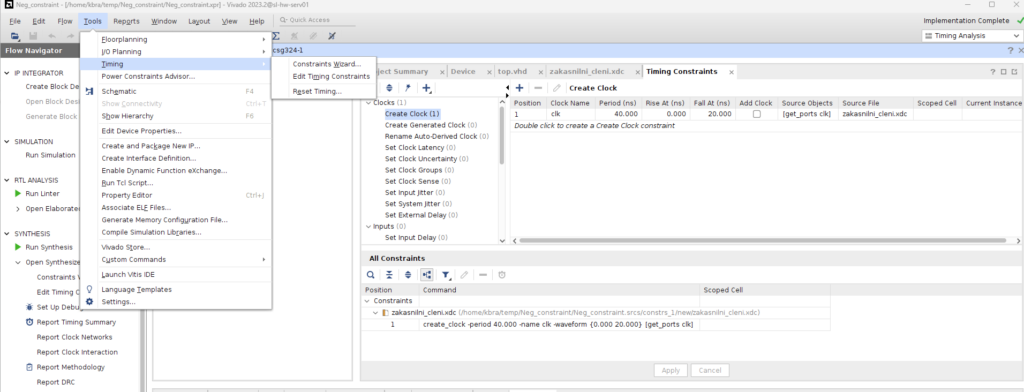The width and height of the screenshot is (1024, 392).
Task: Click the blue crossed-tools icon in main toolbar
Action: click(332, 36)
